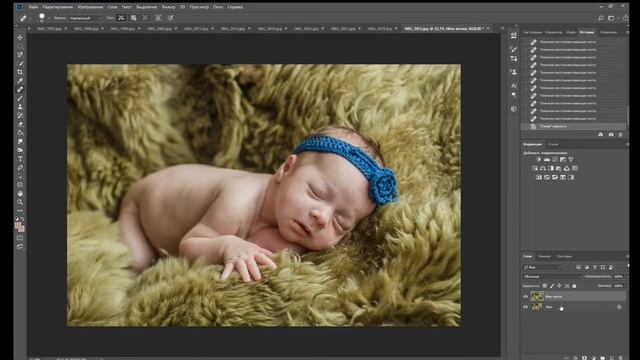
Task: Open the 'Изображение' menu
Action: click(x=90, y=7)
